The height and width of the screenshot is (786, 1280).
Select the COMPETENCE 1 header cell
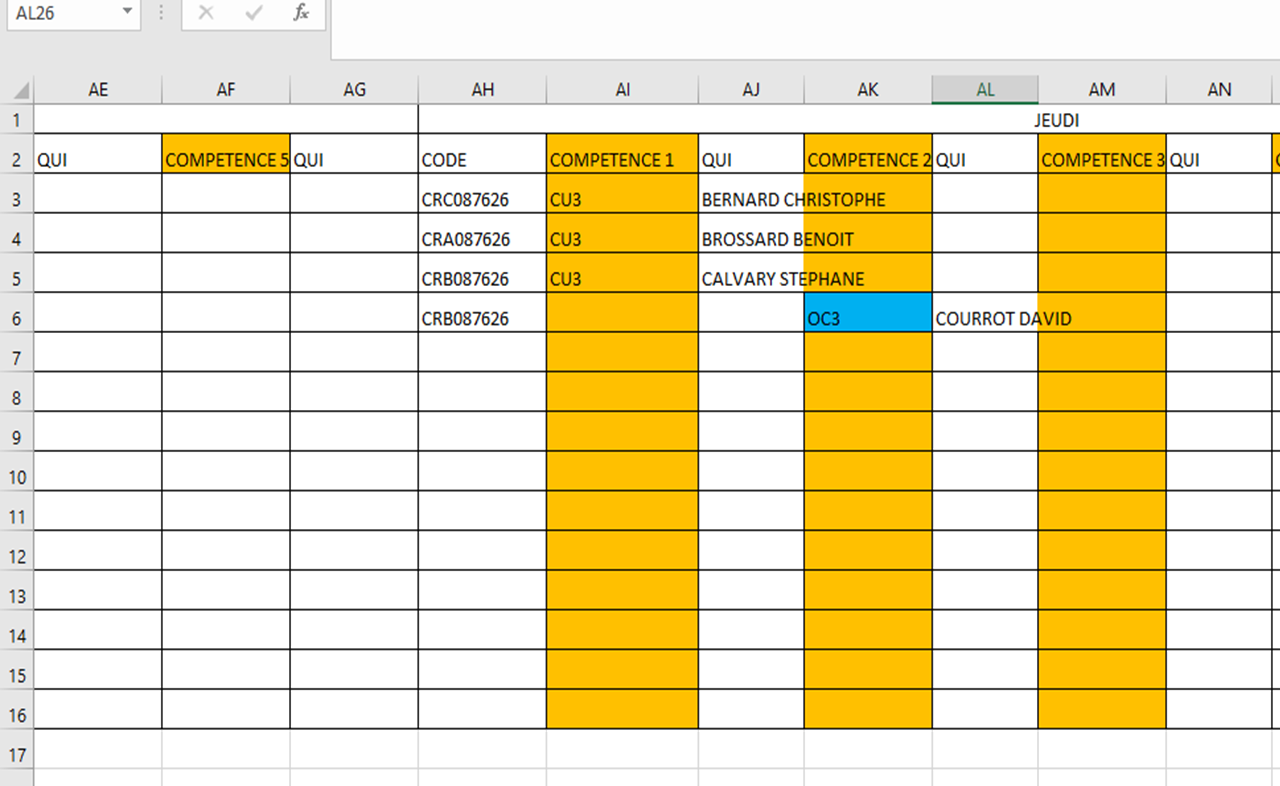click(622, 160)
